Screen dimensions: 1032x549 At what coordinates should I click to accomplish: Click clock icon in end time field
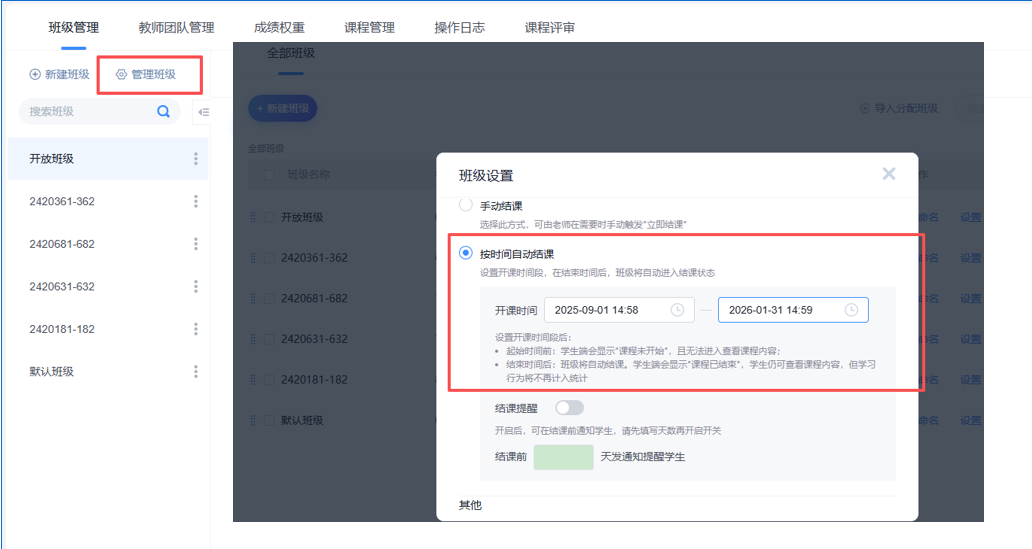click(x=851, y=310)
